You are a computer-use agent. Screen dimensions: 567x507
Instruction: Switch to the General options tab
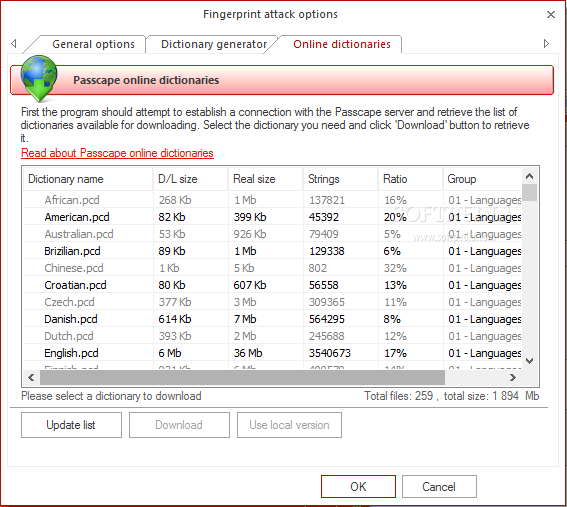pos(93,44)
